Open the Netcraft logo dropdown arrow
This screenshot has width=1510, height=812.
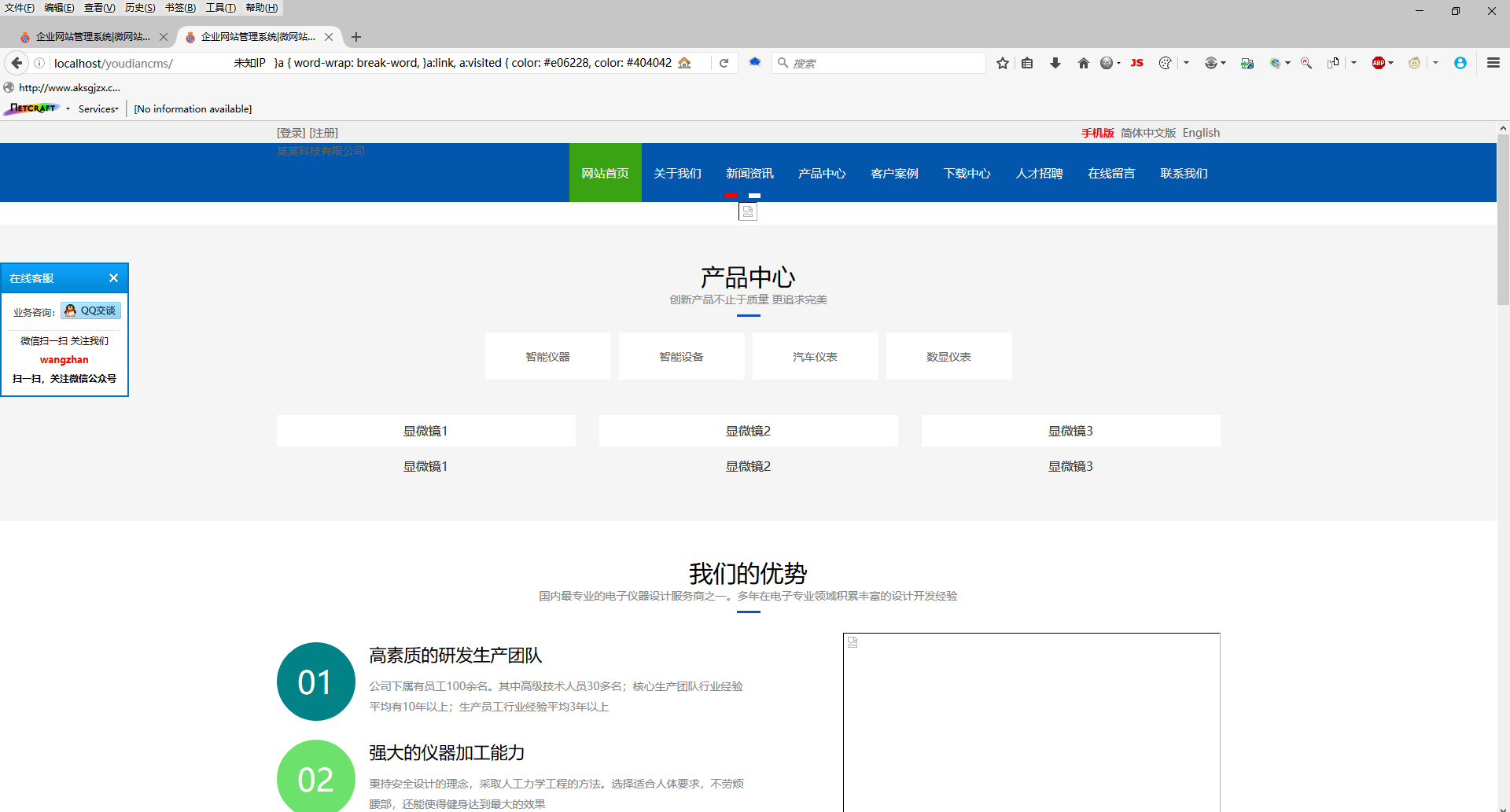pyautogui.click(x=68, y=108)
